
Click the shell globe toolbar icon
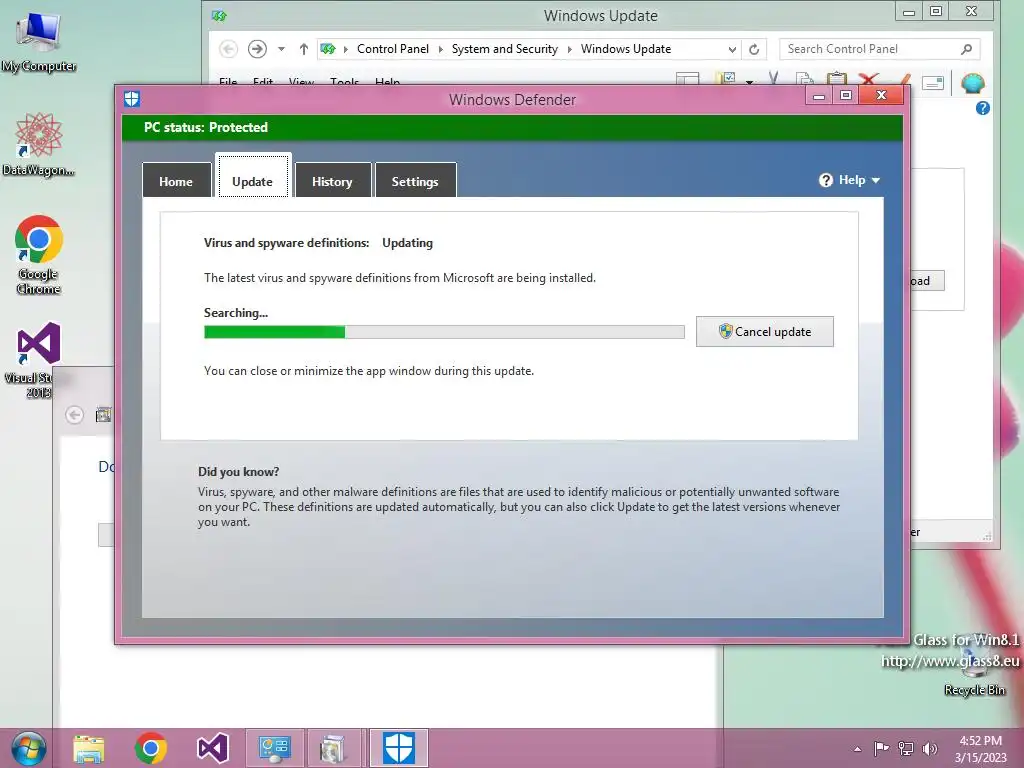973,83
